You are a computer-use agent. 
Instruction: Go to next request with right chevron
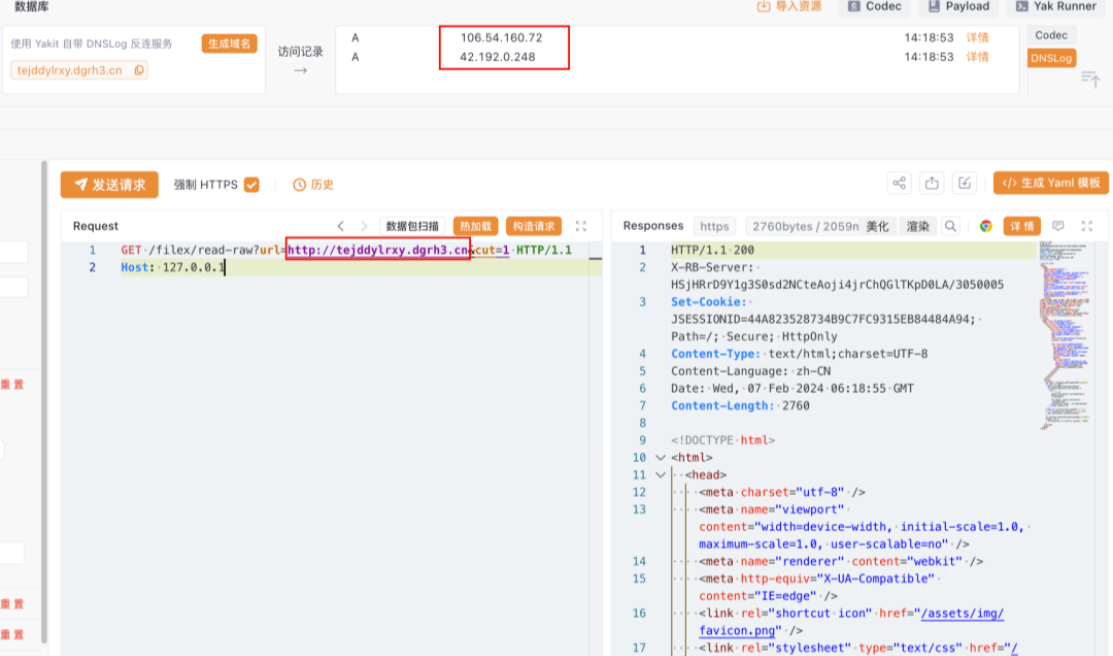point(363,226)
